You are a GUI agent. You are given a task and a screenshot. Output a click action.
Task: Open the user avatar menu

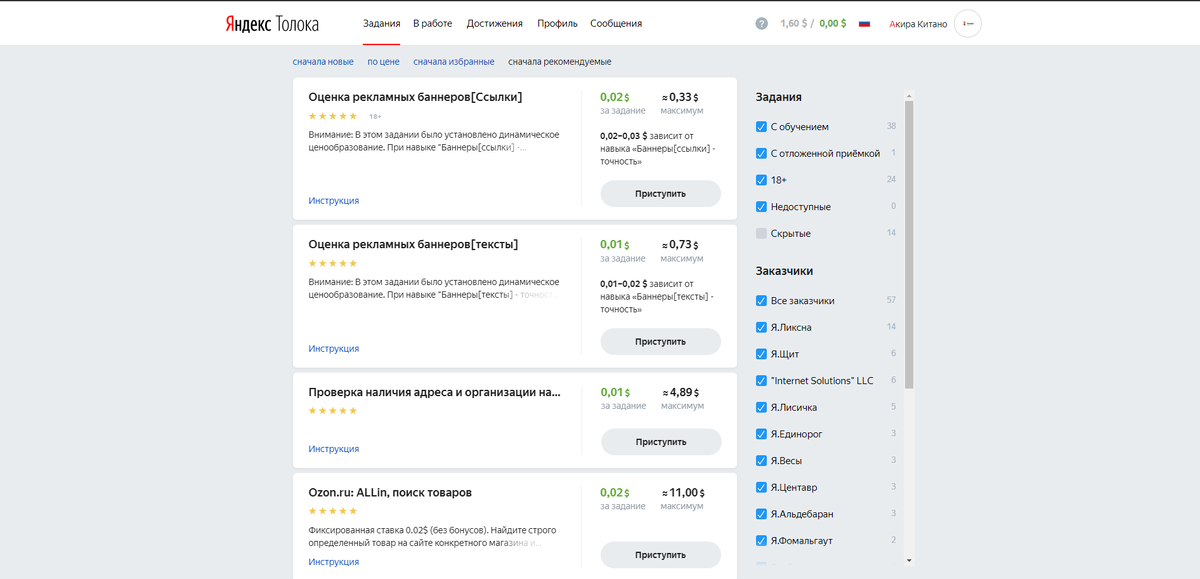point(968,24)
